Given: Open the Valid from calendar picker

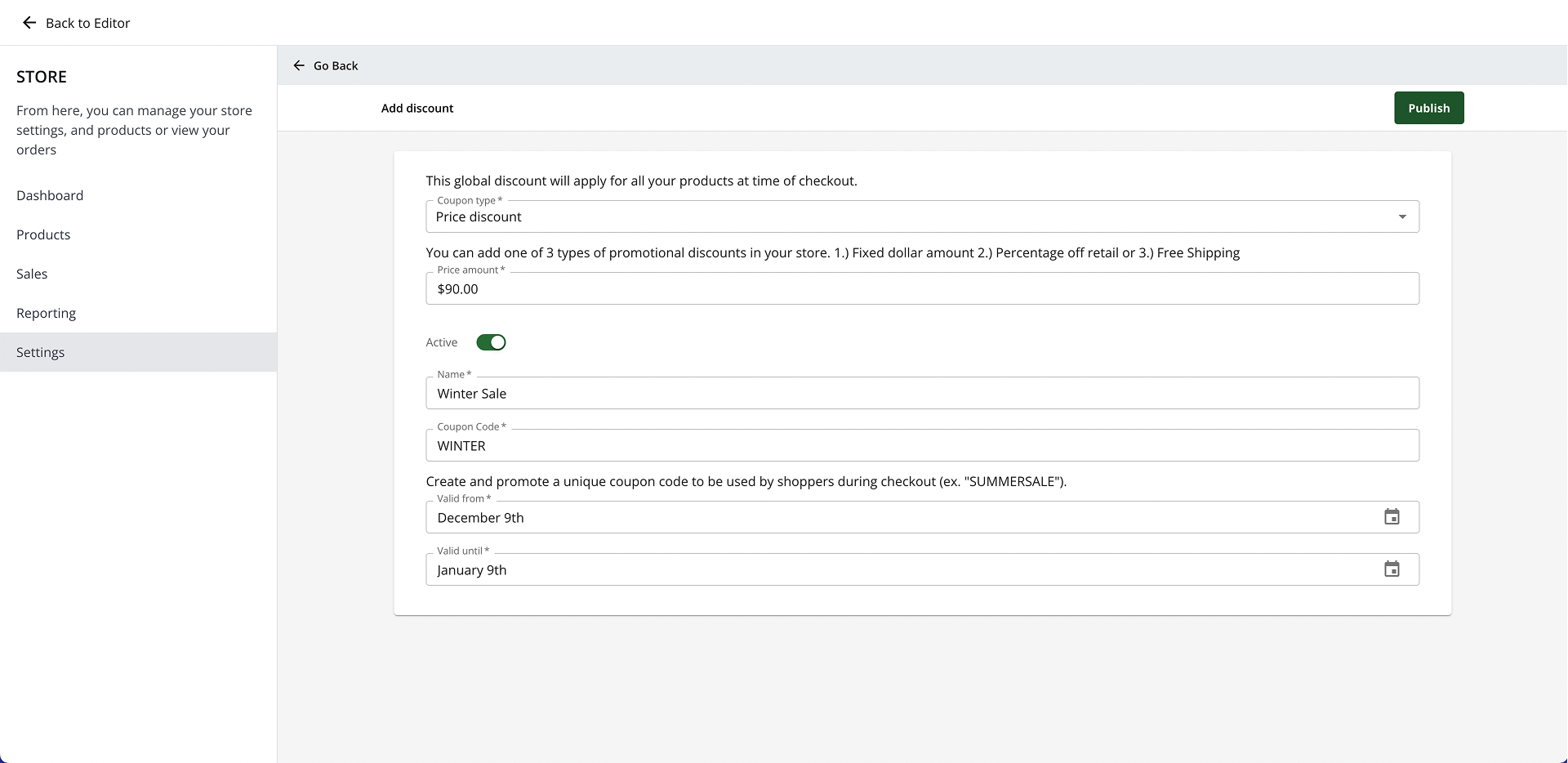Looking at the screenshot, I should (x=1392, y=517).
